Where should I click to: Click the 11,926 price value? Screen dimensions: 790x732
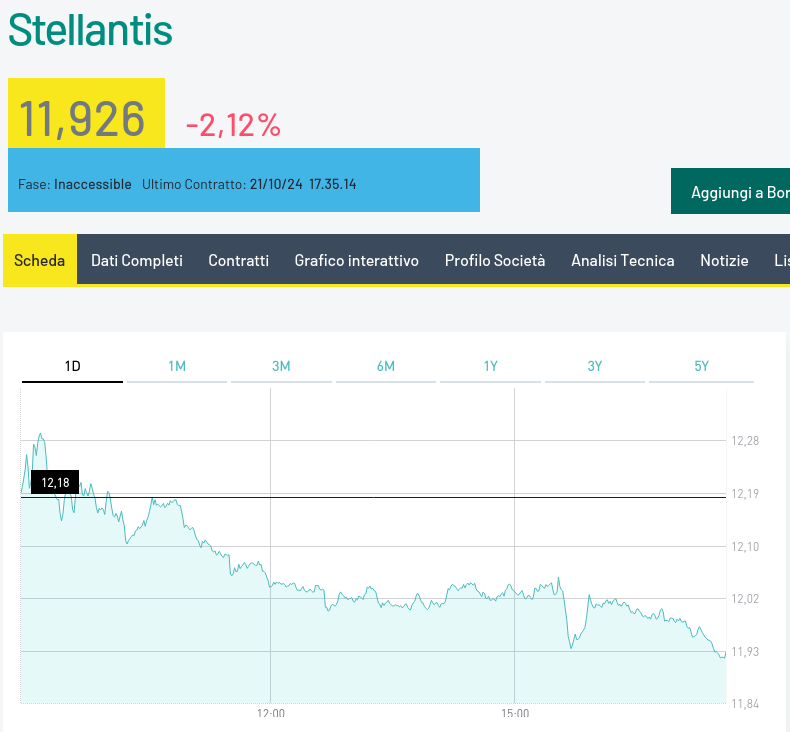pos(82,119)
